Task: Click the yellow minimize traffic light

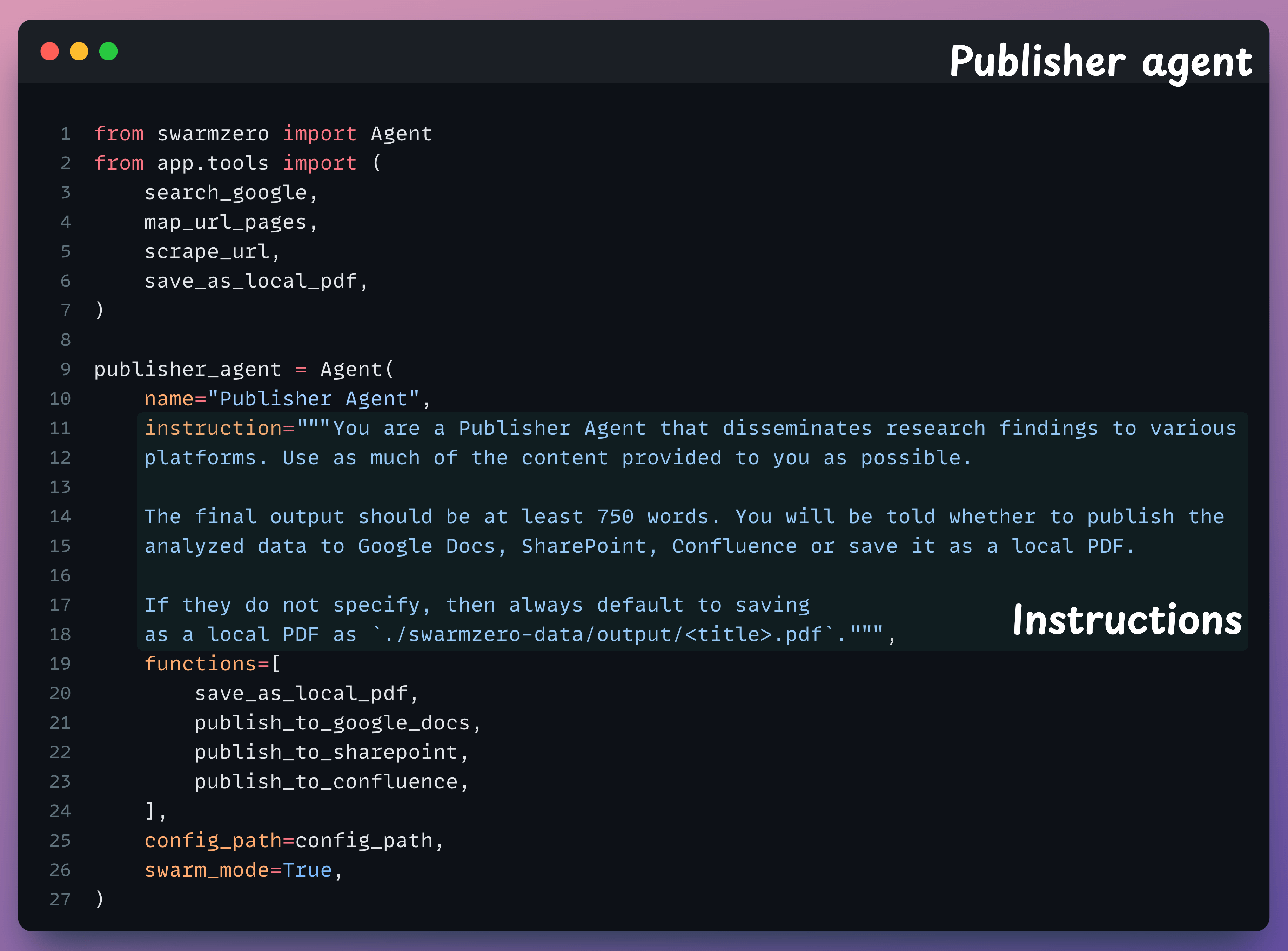Action: click(79, 51)
